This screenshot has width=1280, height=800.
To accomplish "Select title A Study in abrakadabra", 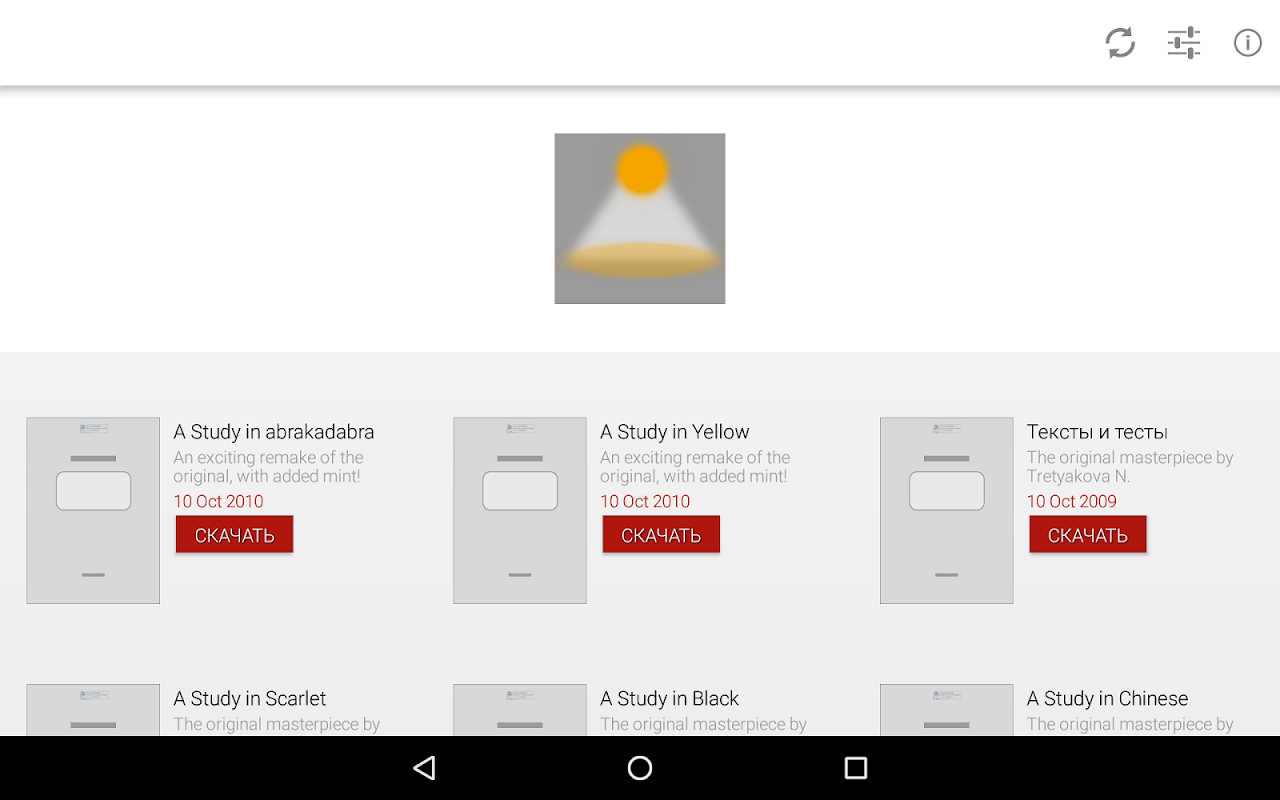I will click(274, 432).
